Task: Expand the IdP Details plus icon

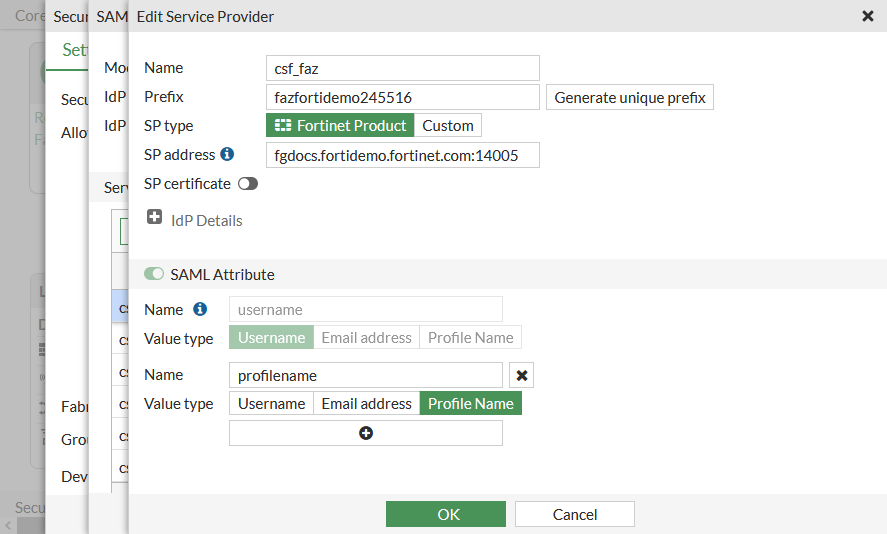Action: [x=155, y=218]
